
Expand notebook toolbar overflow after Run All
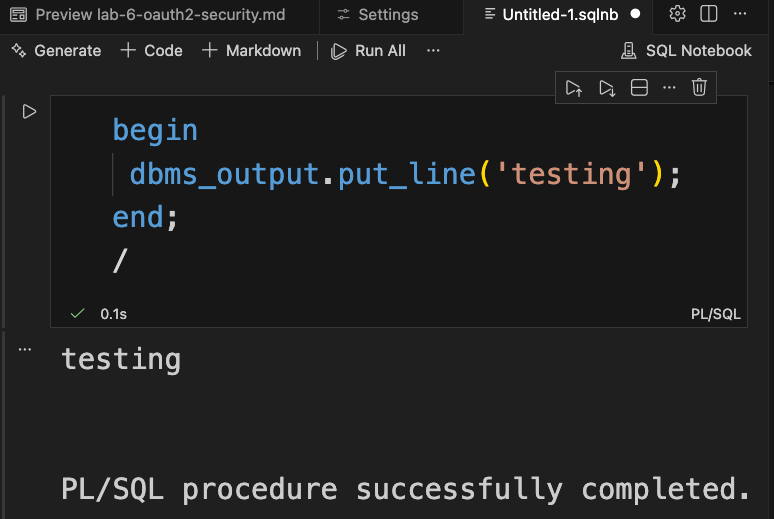click(433, 50)
